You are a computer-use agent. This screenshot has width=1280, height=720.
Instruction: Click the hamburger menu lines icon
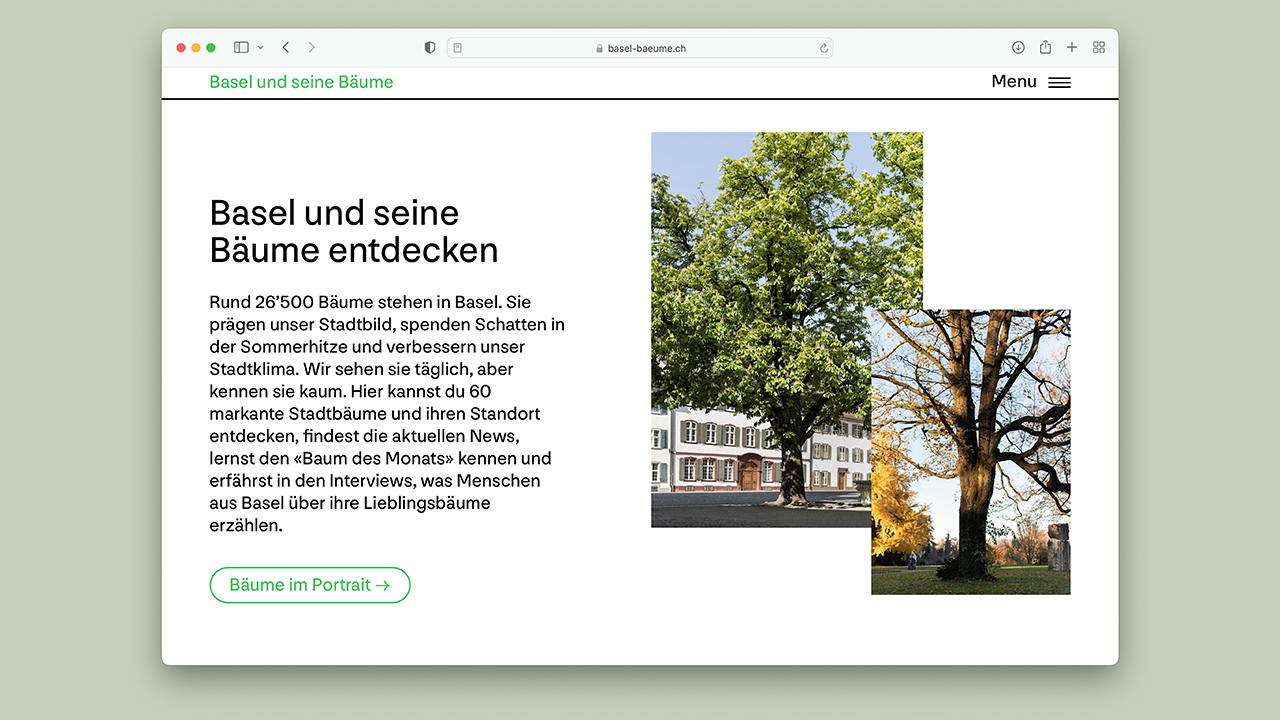point(1059,83)
